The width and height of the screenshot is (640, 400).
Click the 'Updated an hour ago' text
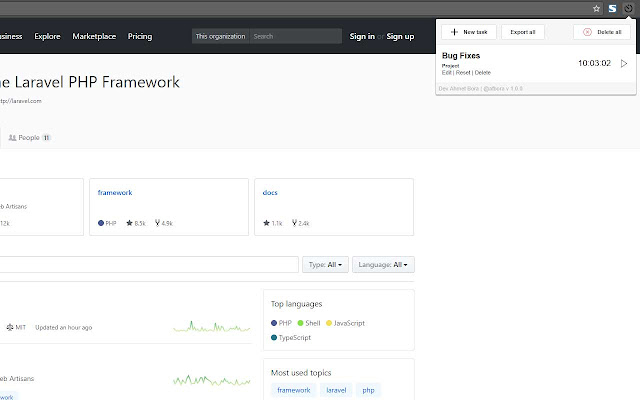(64, 327)
